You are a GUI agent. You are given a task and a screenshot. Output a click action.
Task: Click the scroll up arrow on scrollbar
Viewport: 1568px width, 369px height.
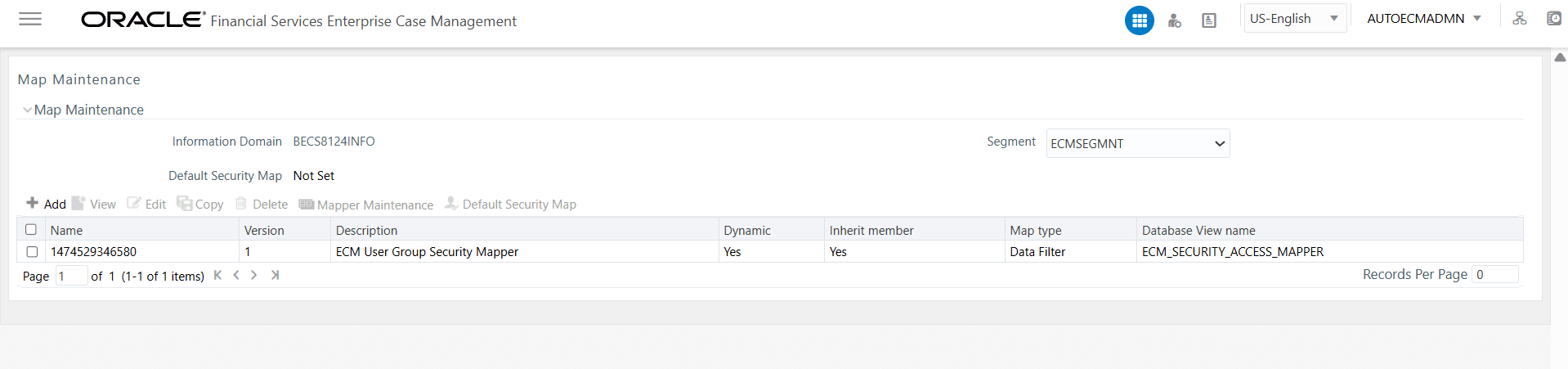tap(1560, 57)
